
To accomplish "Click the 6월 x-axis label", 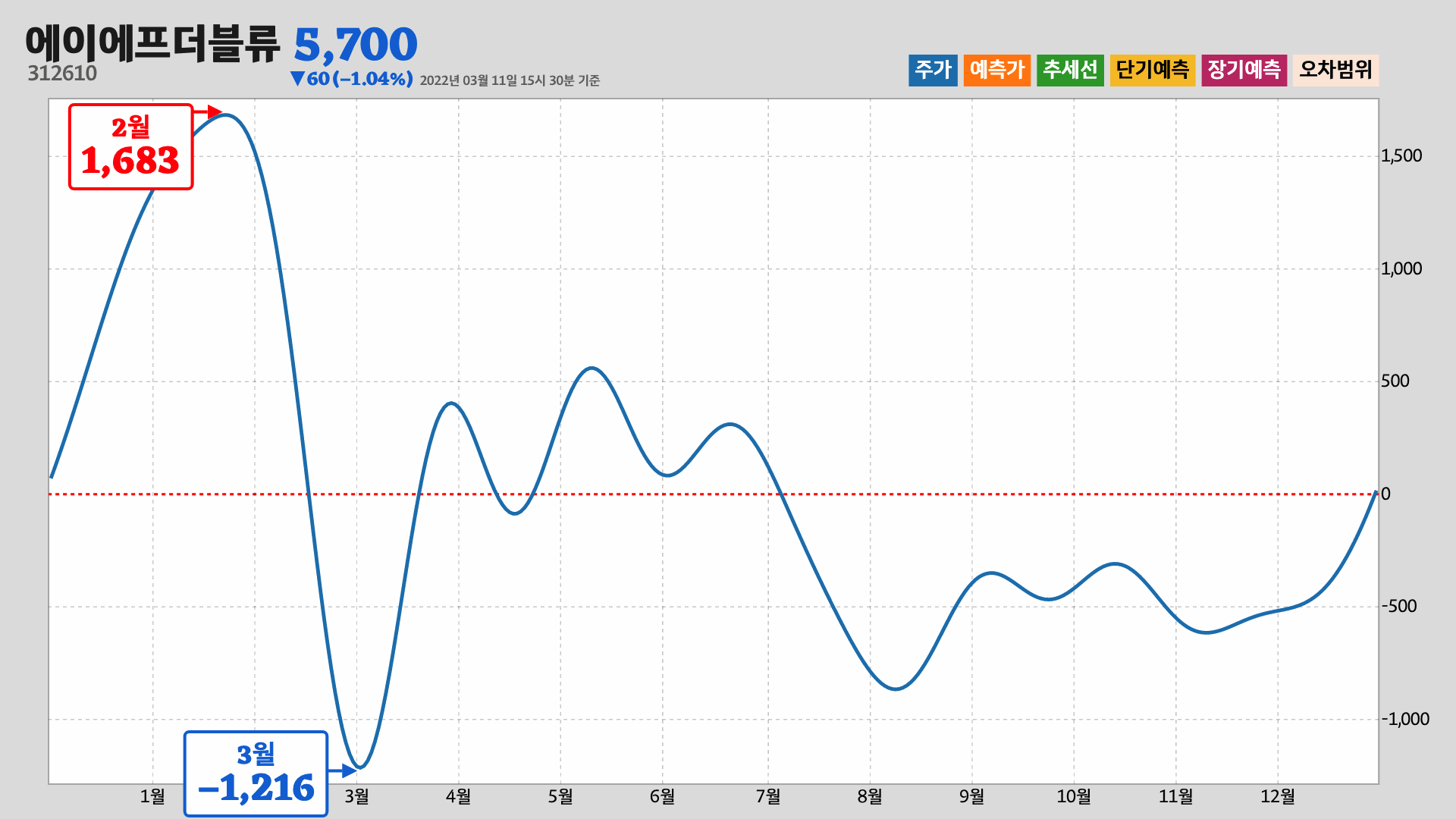I will point(662,796).
